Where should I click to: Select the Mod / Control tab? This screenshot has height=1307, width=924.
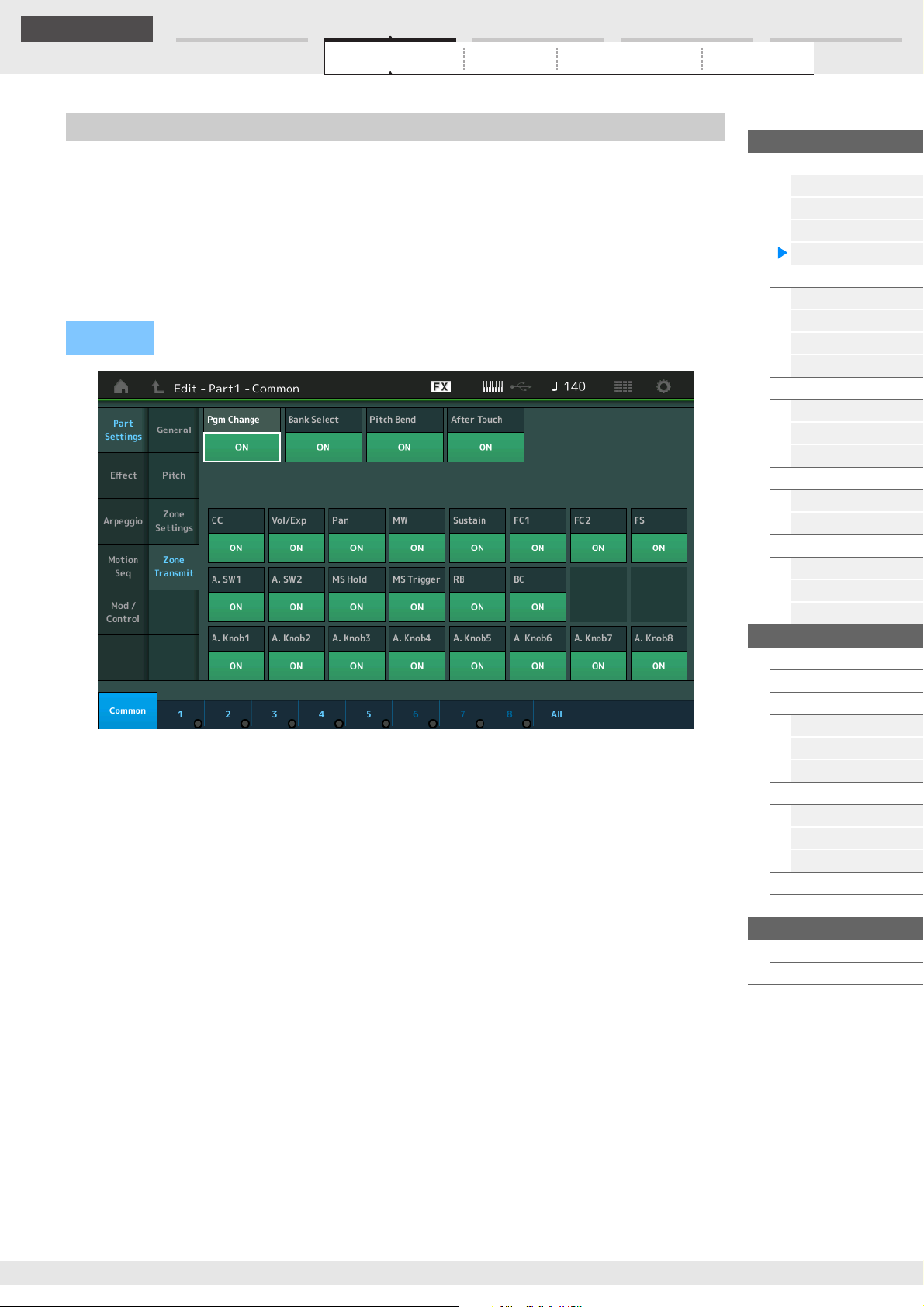point(123,612)
